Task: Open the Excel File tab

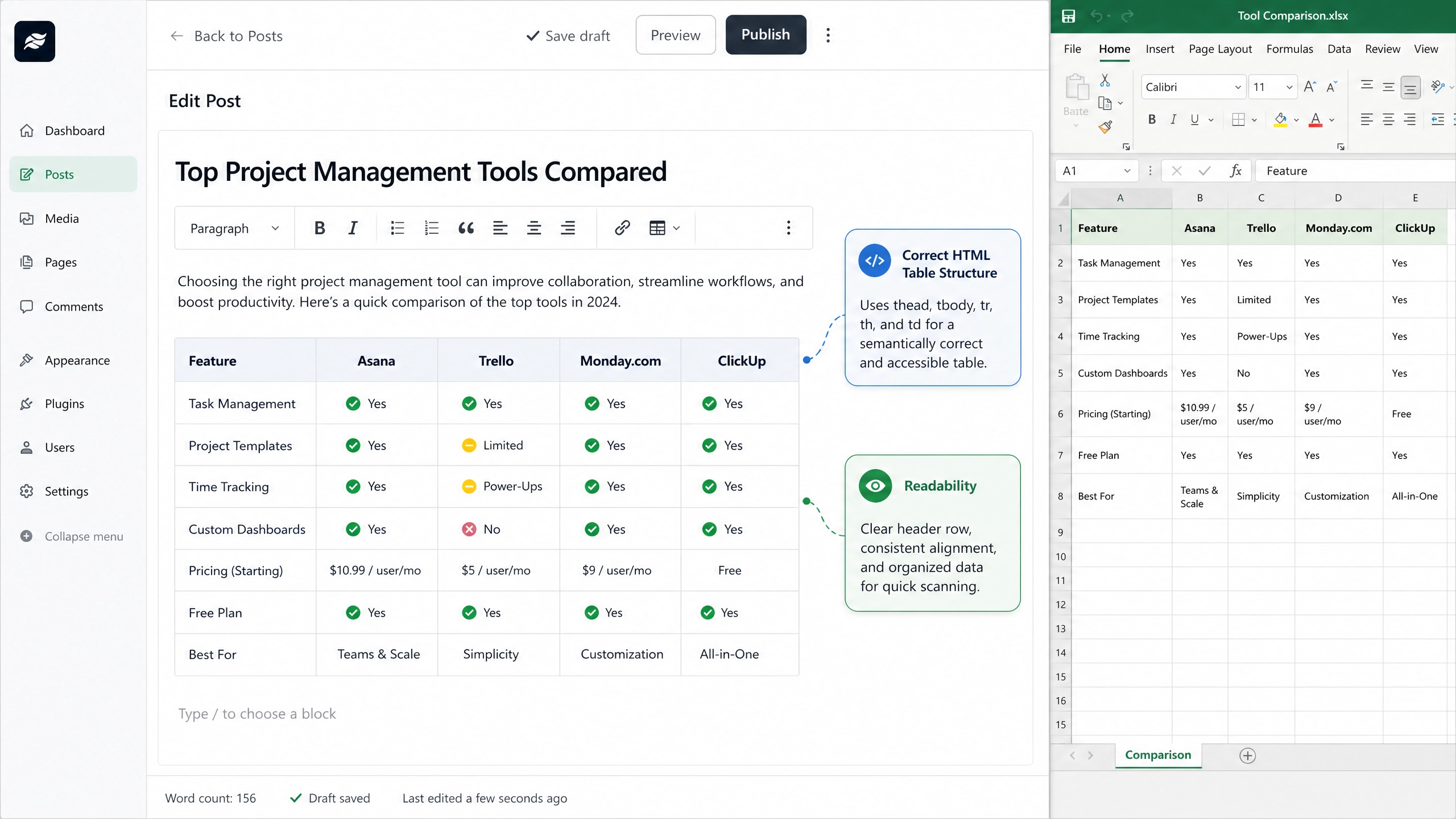Action: [x=1072, y=49]
